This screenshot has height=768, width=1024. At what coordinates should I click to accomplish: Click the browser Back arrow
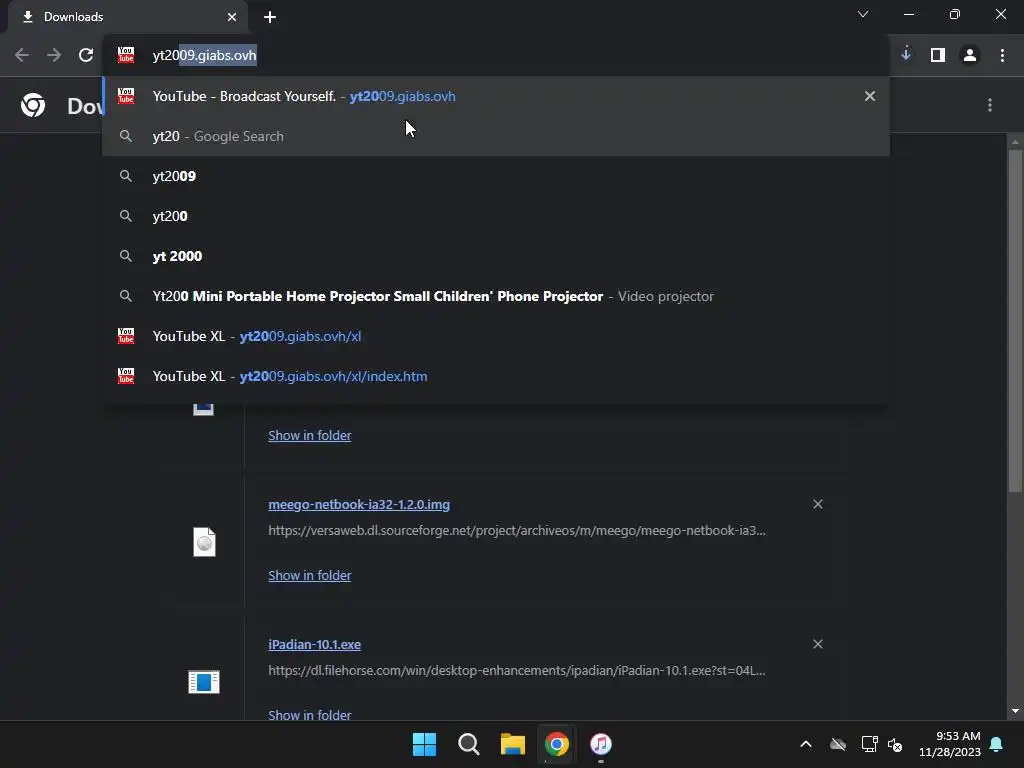(x=22, y=56)
